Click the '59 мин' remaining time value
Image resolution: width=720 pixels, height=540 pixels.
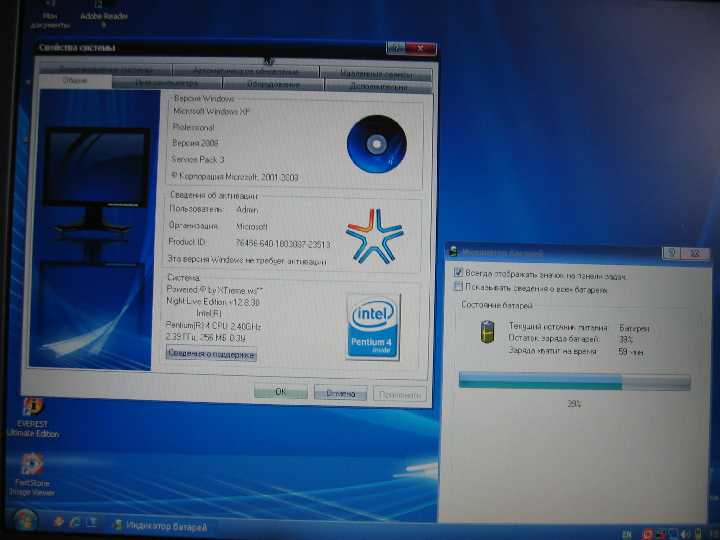(630, 352)
